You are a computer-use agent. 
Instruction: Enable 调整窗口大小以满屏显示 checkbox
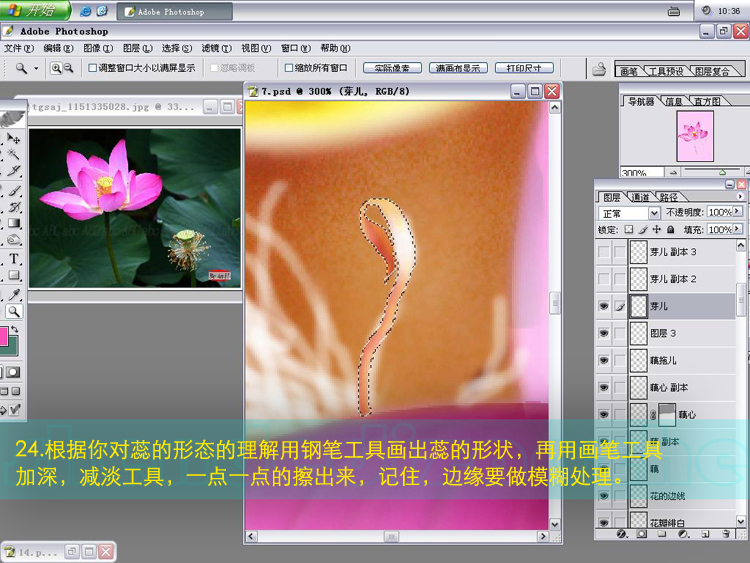tap(93, 68)
